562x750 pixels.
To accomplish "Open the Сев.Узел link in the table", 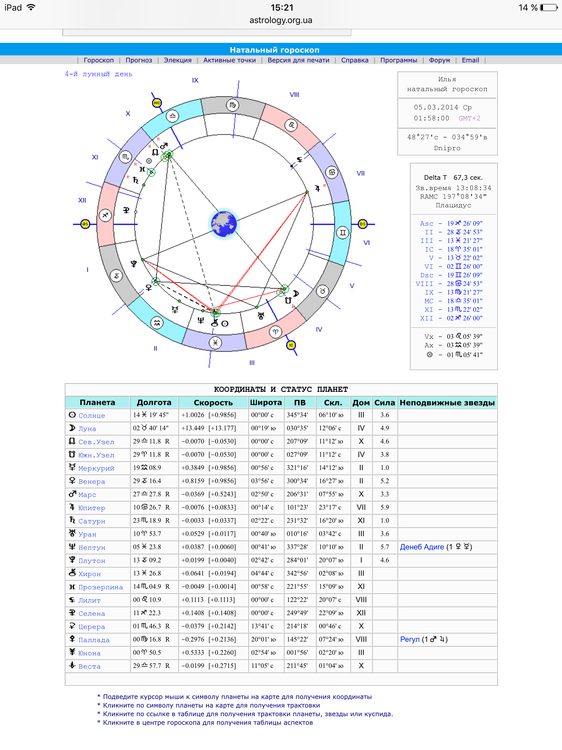I will click(96, 442).
